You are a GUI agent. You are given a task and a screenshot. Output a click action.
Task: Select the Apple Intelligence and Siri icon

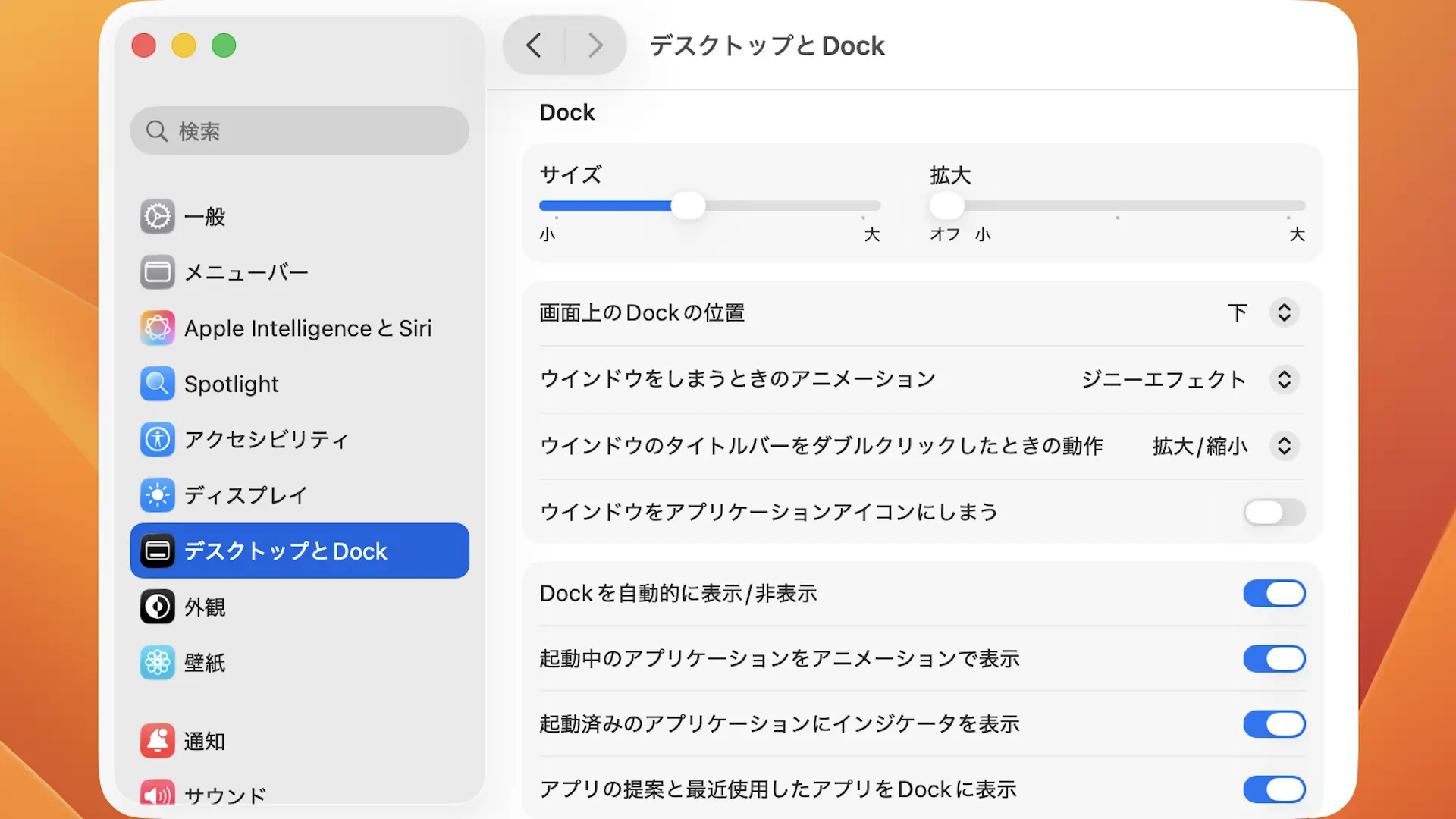tap(158, 328)
